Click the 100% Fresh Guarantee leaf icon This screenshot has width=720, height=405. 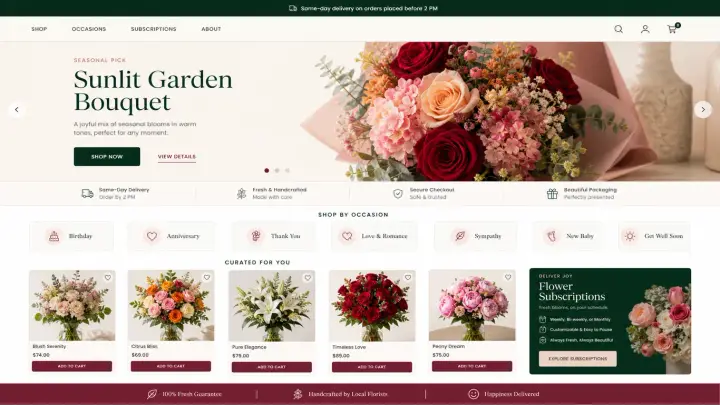coord(152,394)
